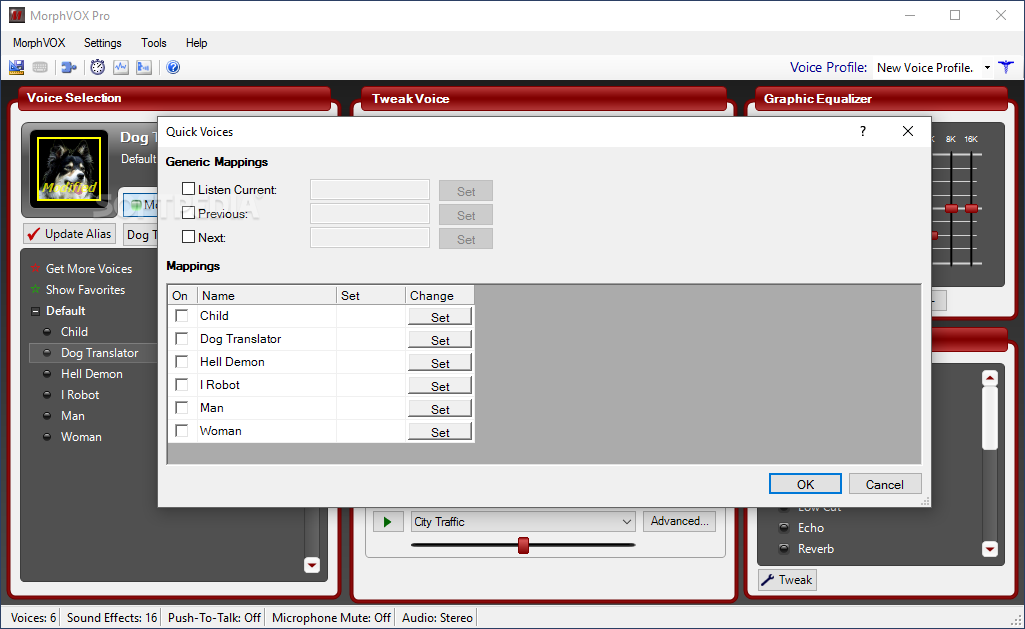Tick the On checkbox for Woman
This screenshot has height=629, width=1025.
[x=182, y=431]
